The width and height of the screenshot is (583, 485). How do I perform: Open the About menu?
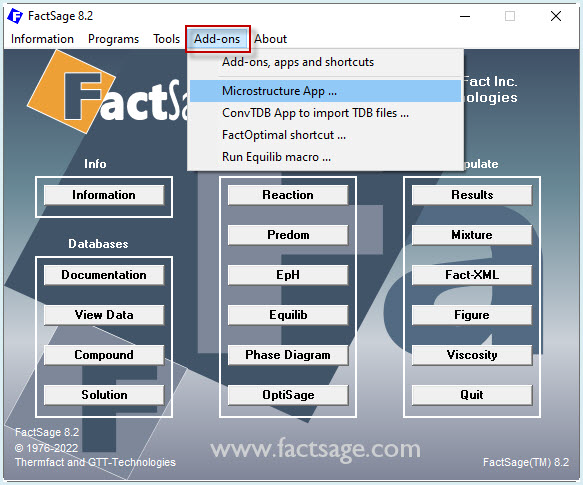click(270, 39)
